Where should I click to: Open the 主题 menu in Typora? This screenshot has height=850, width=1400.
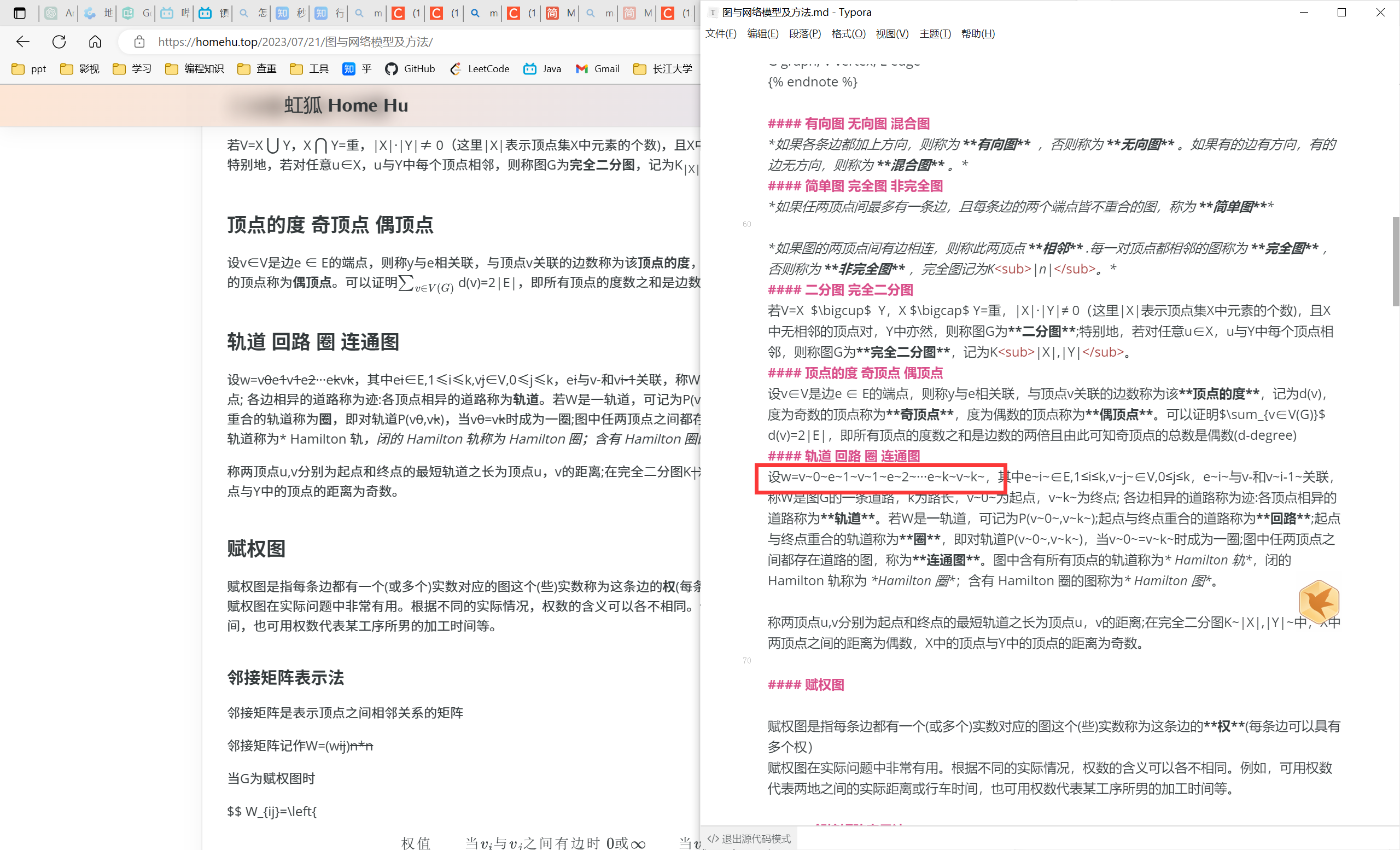(935, 33)
